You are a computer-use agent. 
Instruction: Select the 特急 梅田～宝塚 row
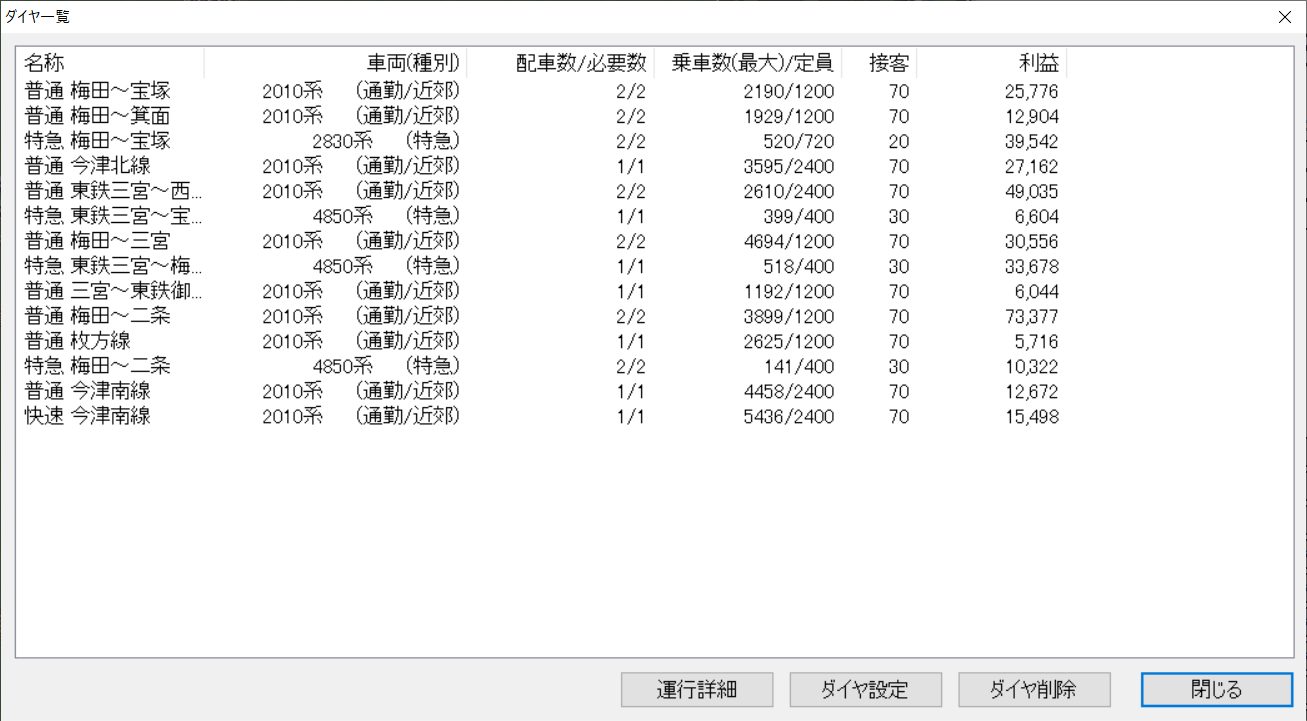pyautogui.click(x=98, y=141)
